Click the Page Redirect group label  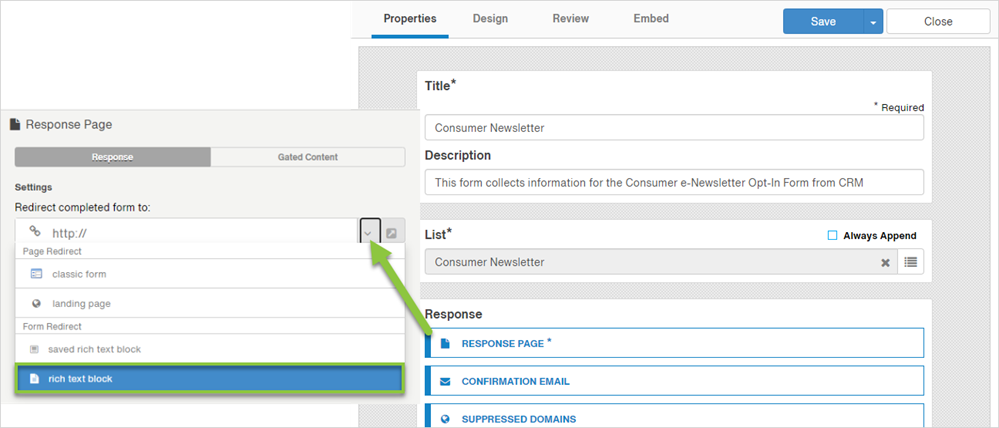[52, 252]
